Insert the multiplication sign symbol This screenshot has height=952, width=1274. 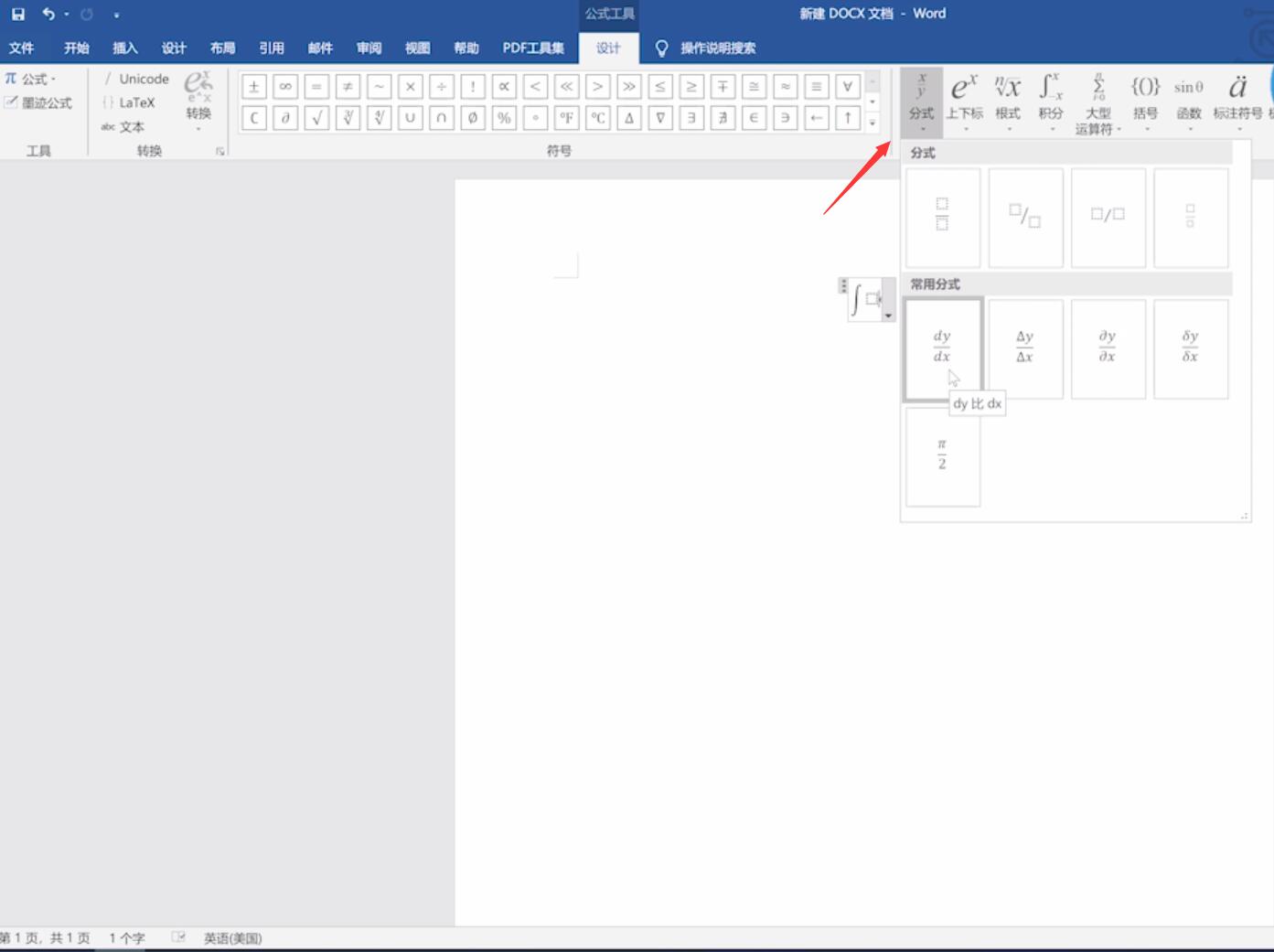(x=411, y=87)
